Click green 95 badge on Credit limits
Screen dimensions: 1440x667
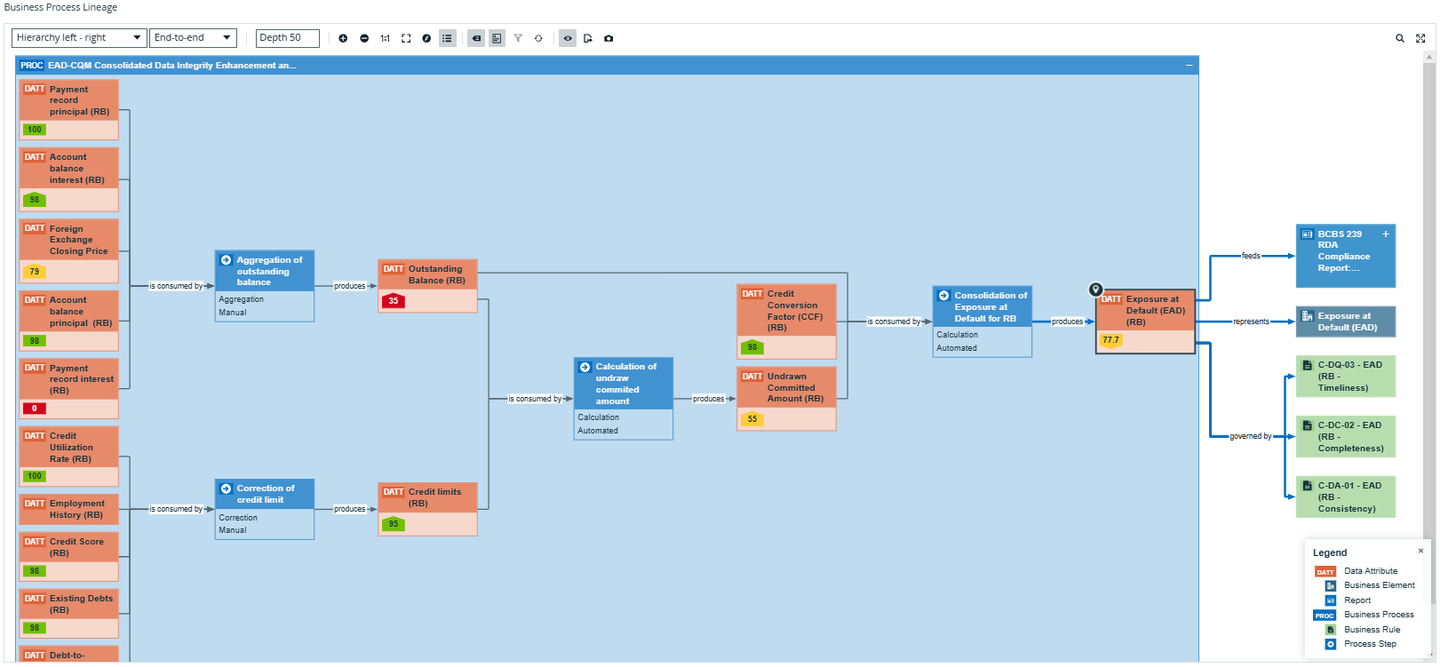tap(393, 524)
